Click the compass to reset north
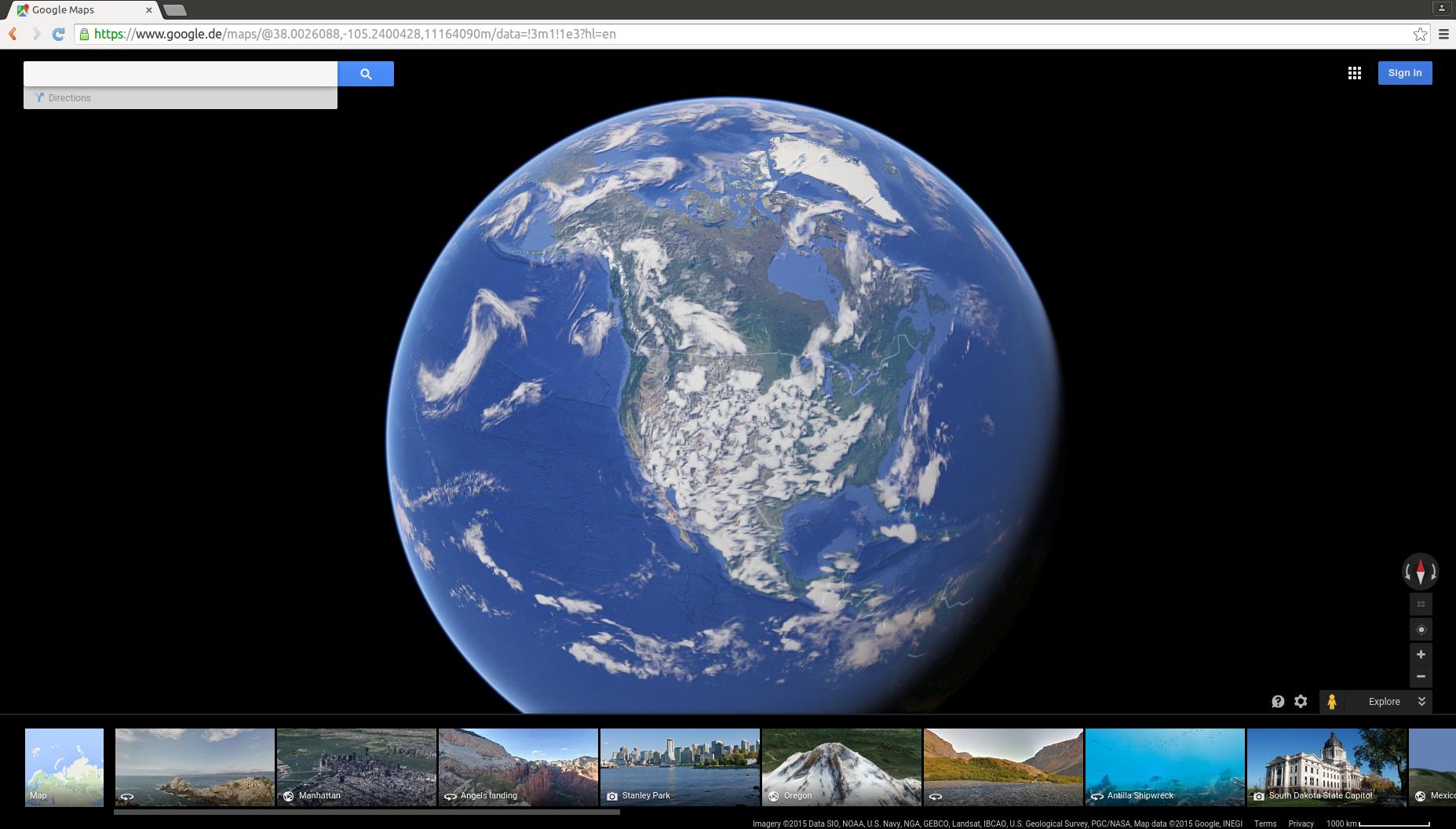The height and width of the screenshot is (829, 1456). pos(1420,572)
